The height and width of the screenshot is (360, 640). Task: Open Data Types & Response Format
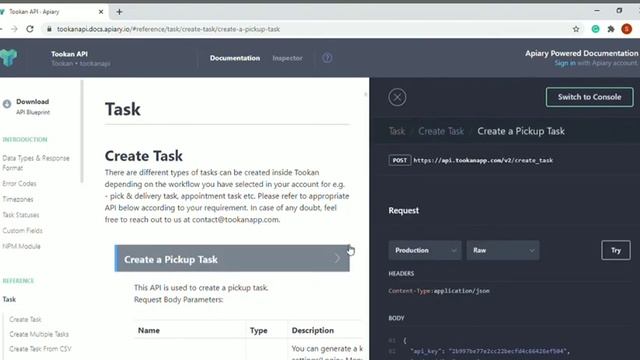coord(36,163)
